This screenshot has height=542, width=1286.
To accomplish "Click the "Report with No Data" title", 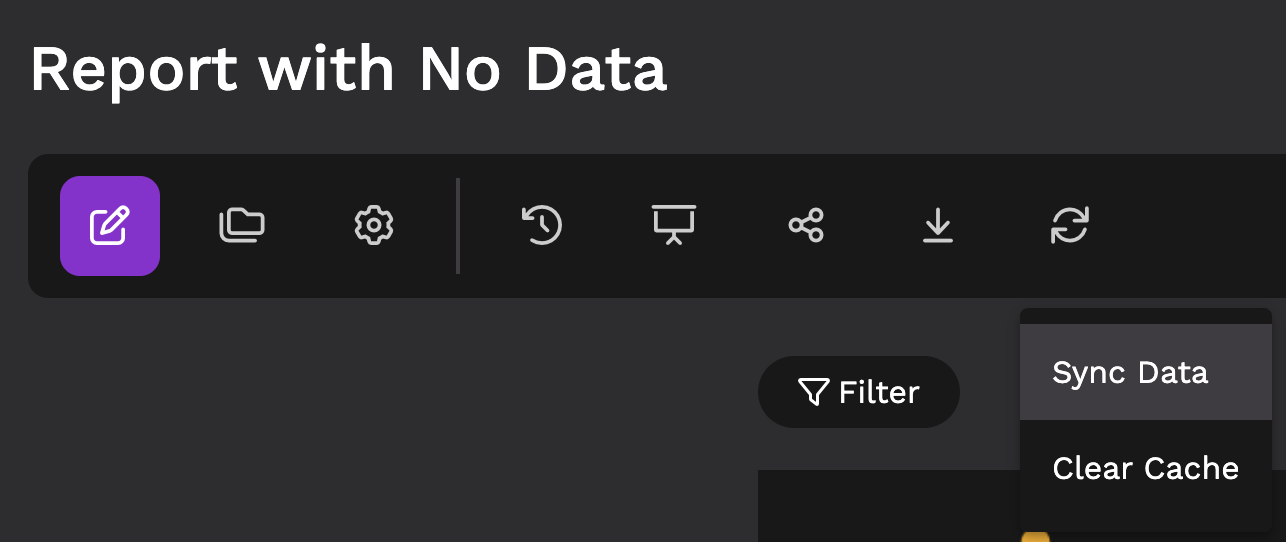I will click(x=348, y=70).
